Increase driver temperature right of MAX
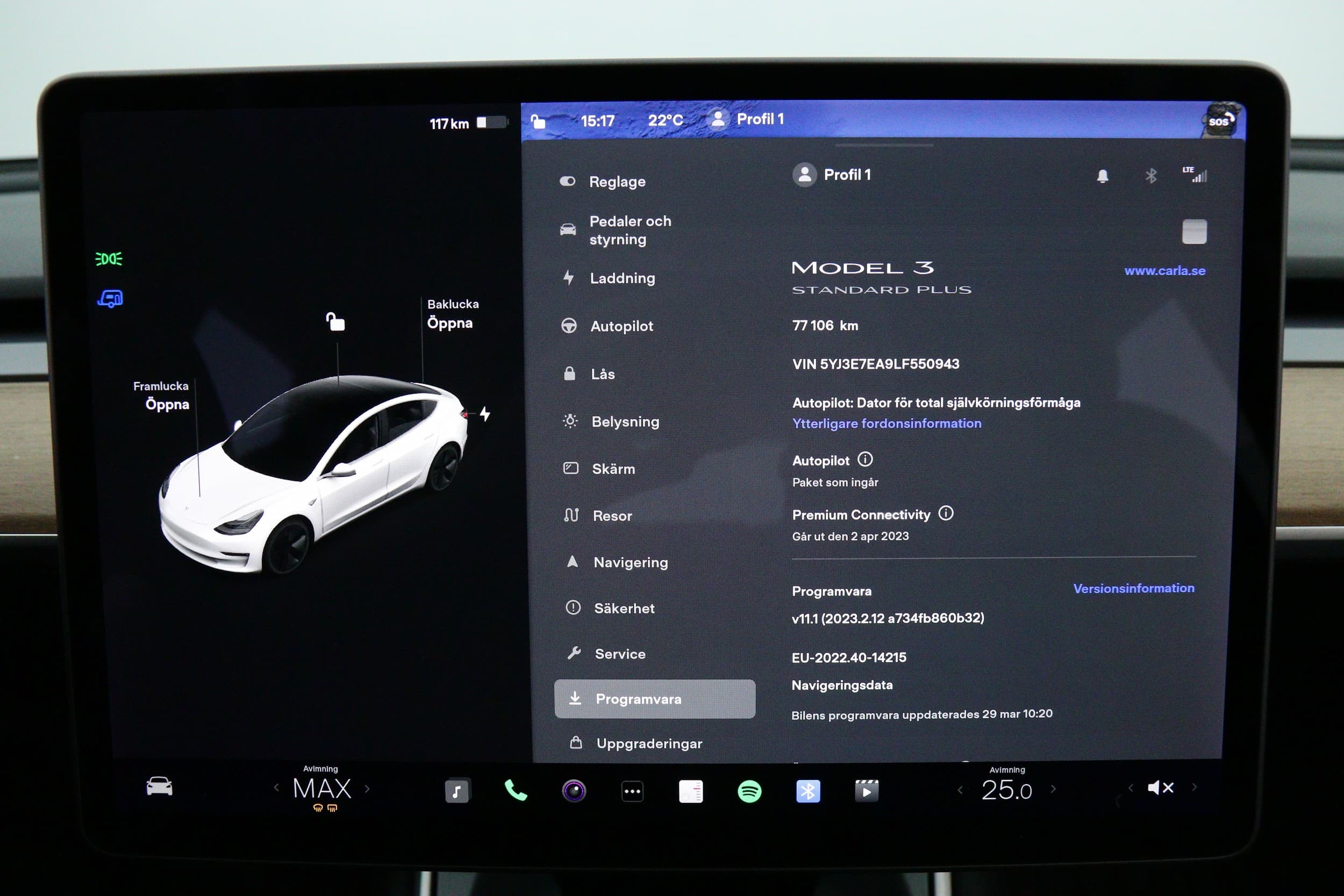Screen dimensions: 1344x896 pyautogui.click(x=367, y=789)
